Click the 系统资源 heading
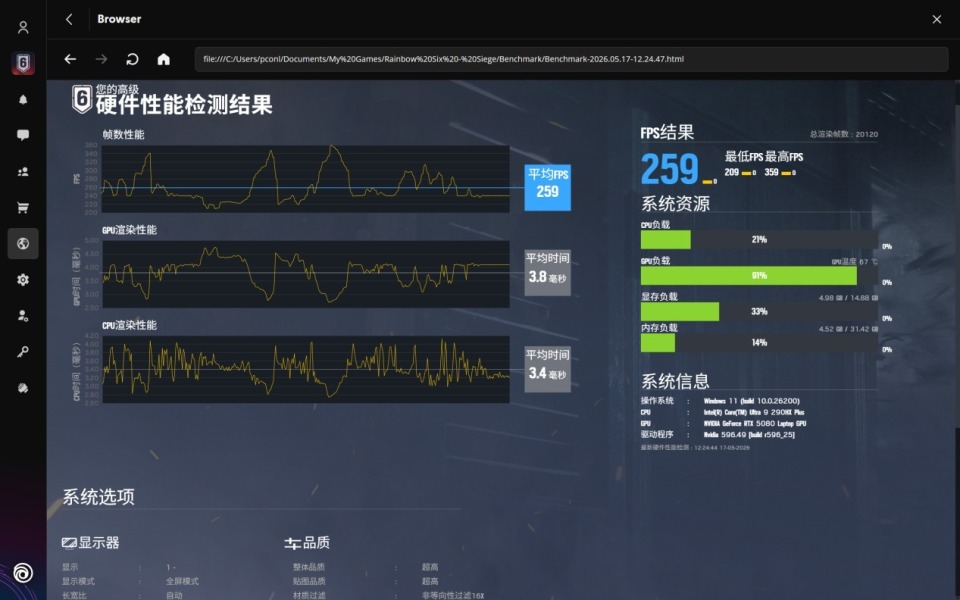The width and height of the screenshot is (960, 600). 675,204
